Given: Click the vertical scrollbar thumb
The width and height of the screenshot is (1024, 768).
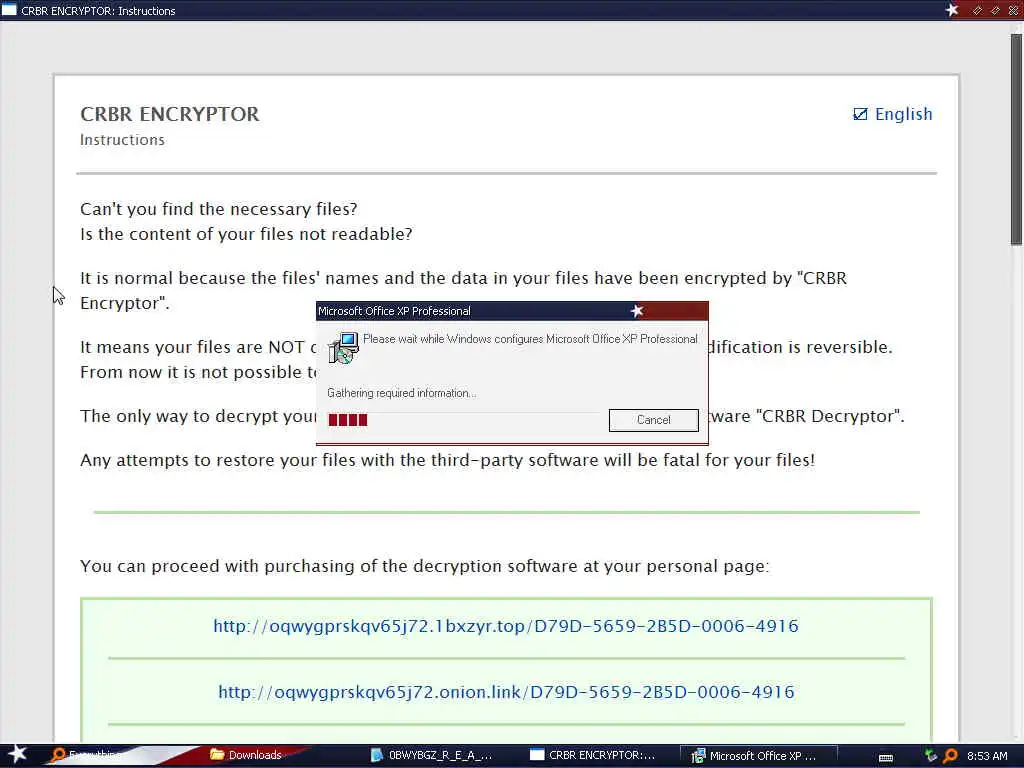Looking at the screenshot, I should pos(1016,139).
